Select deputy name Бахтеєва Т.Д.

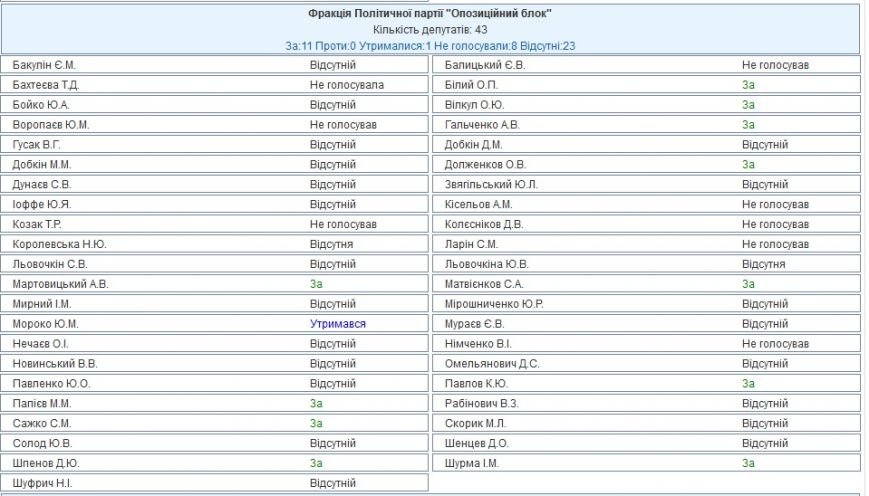tap(45, 85)
